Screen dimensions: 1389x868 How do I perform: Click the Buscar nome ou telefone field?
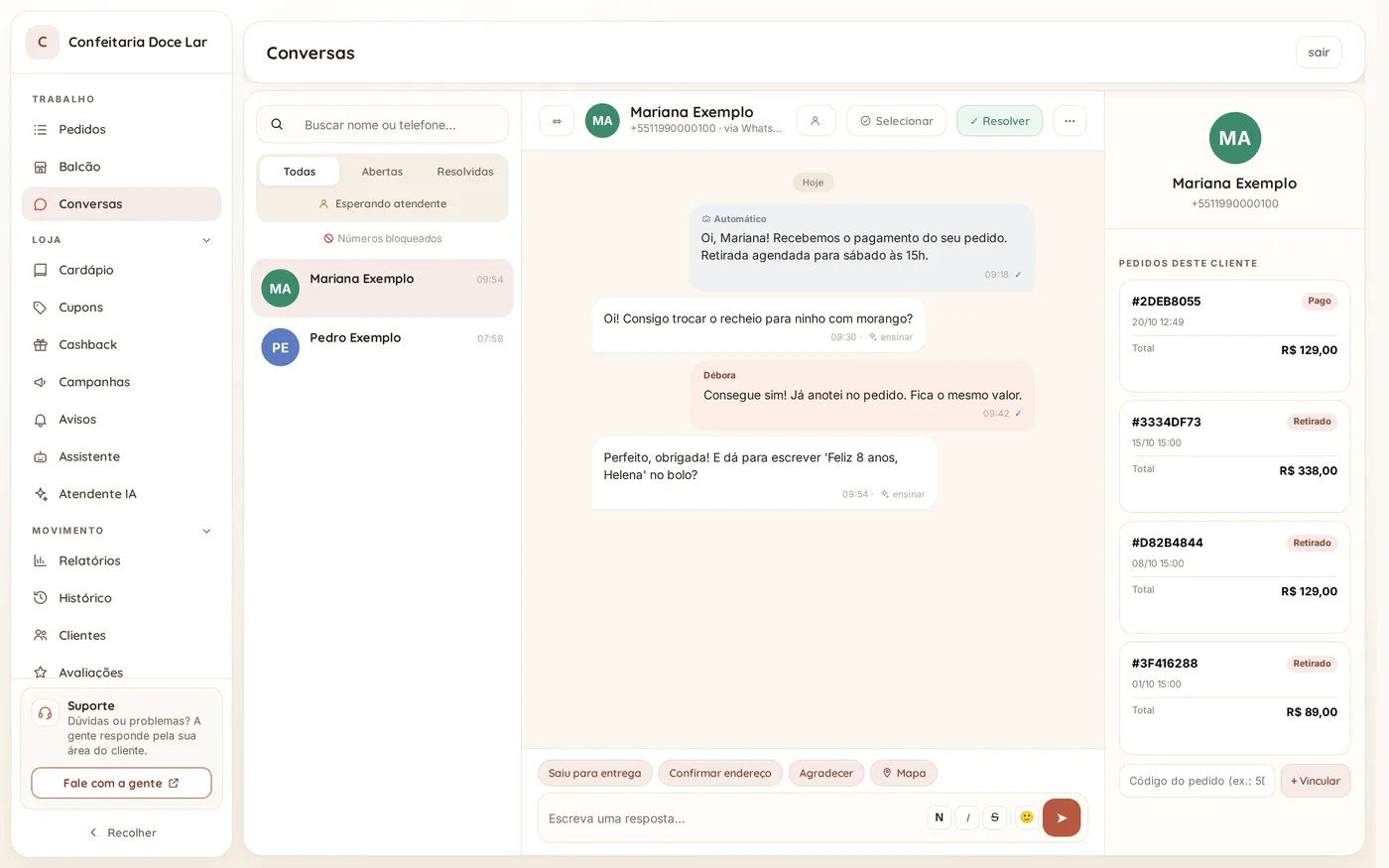(382, 125)
